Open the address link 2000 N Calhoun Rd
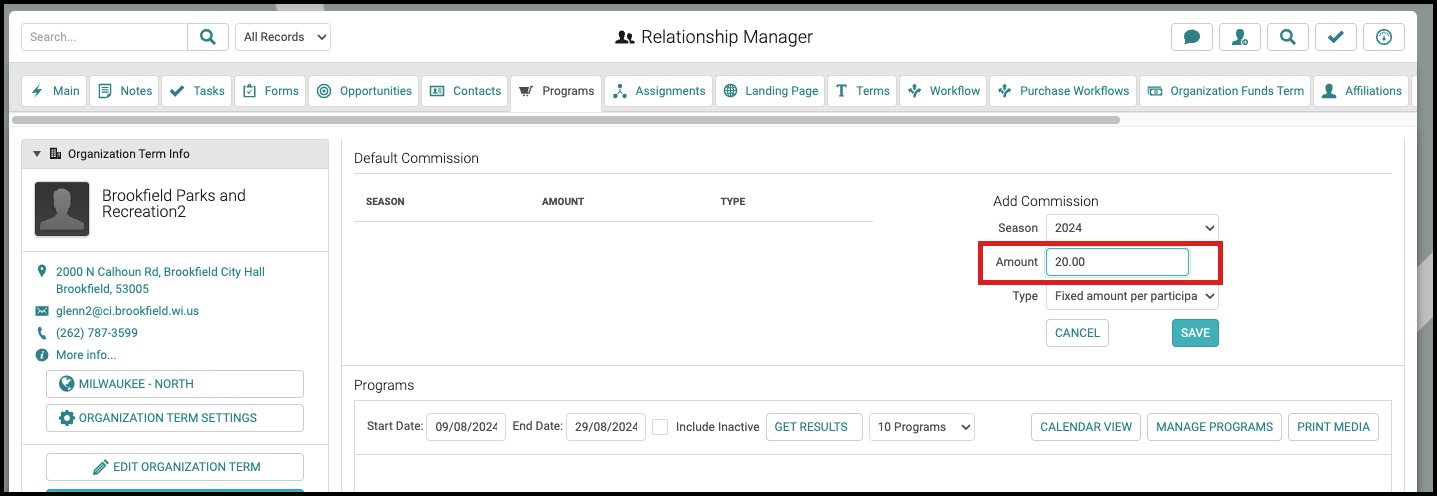Screen dimensions: 1437x496 point(160,280)
